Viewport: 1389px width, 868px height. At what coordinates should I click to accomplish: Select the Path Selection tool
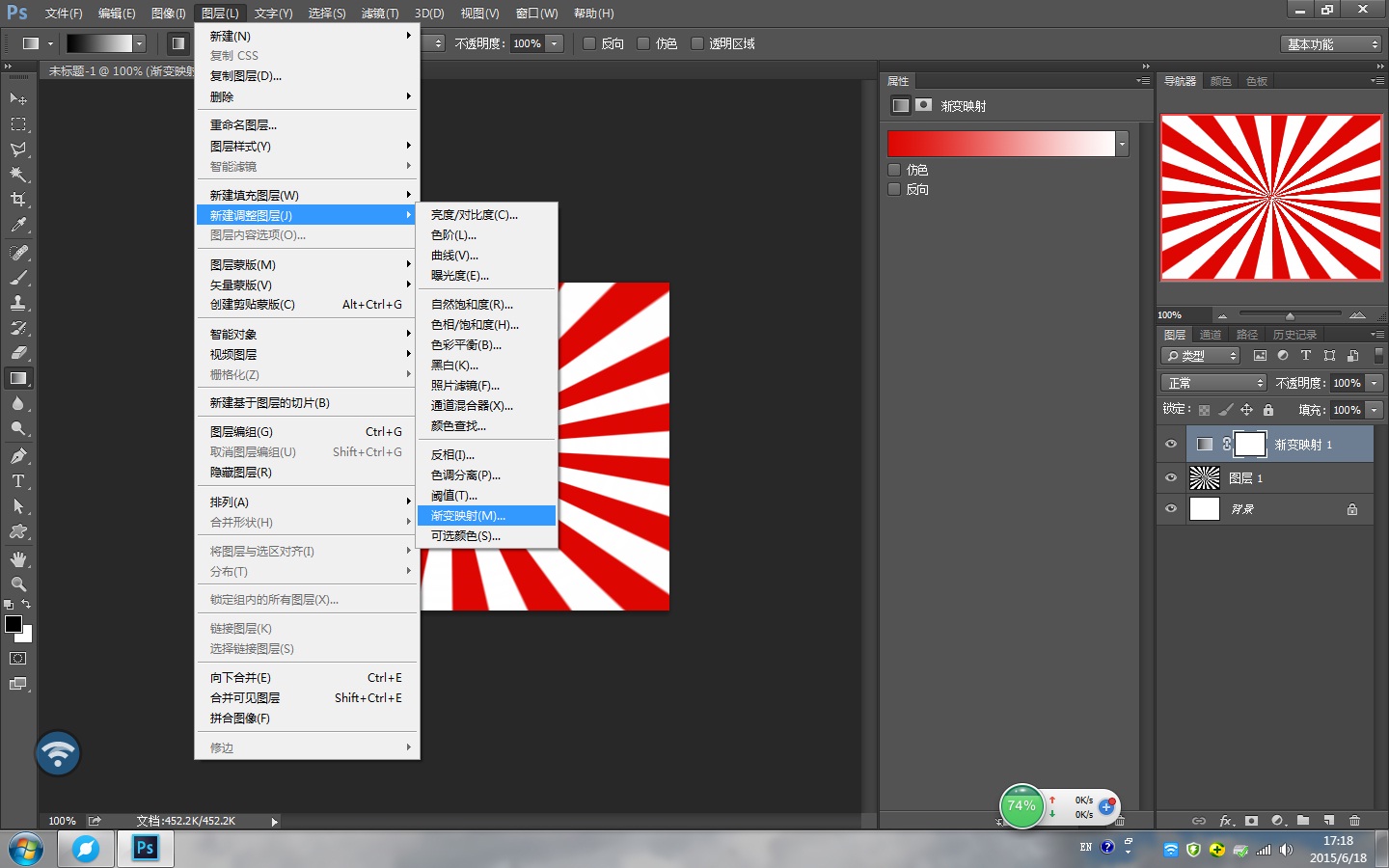(x=18, y=506)
